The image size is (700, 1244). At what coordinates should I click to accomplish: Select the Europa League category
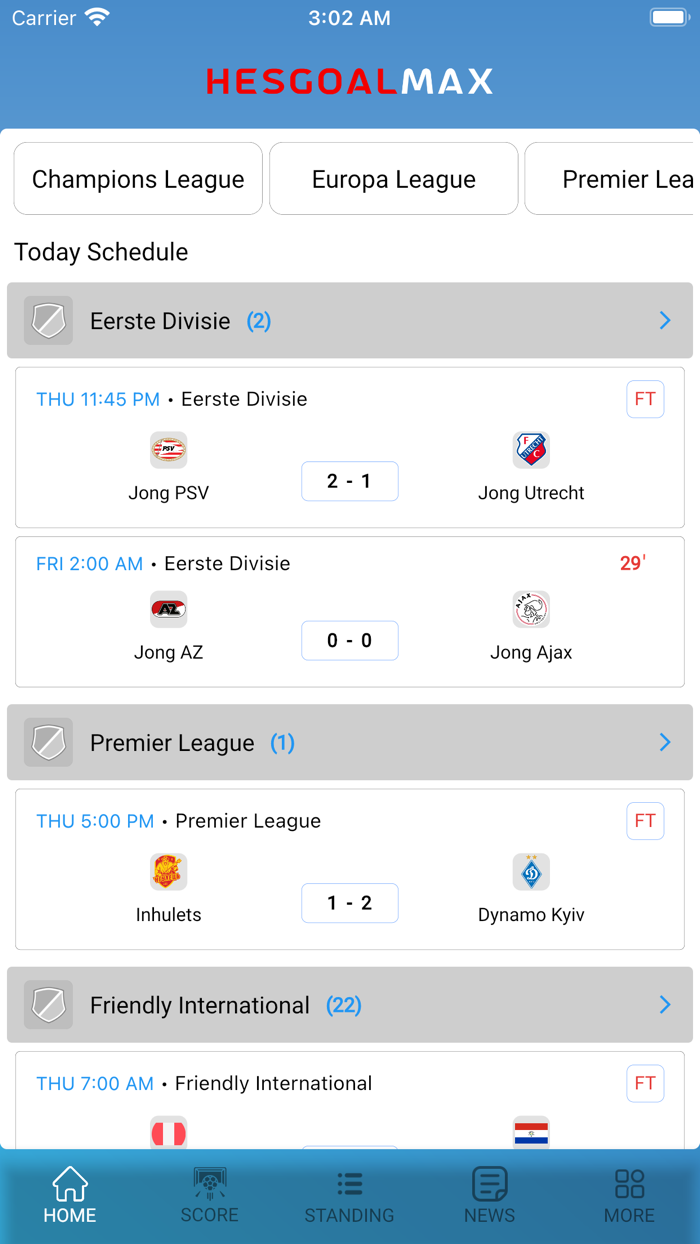tap(393, 178)
